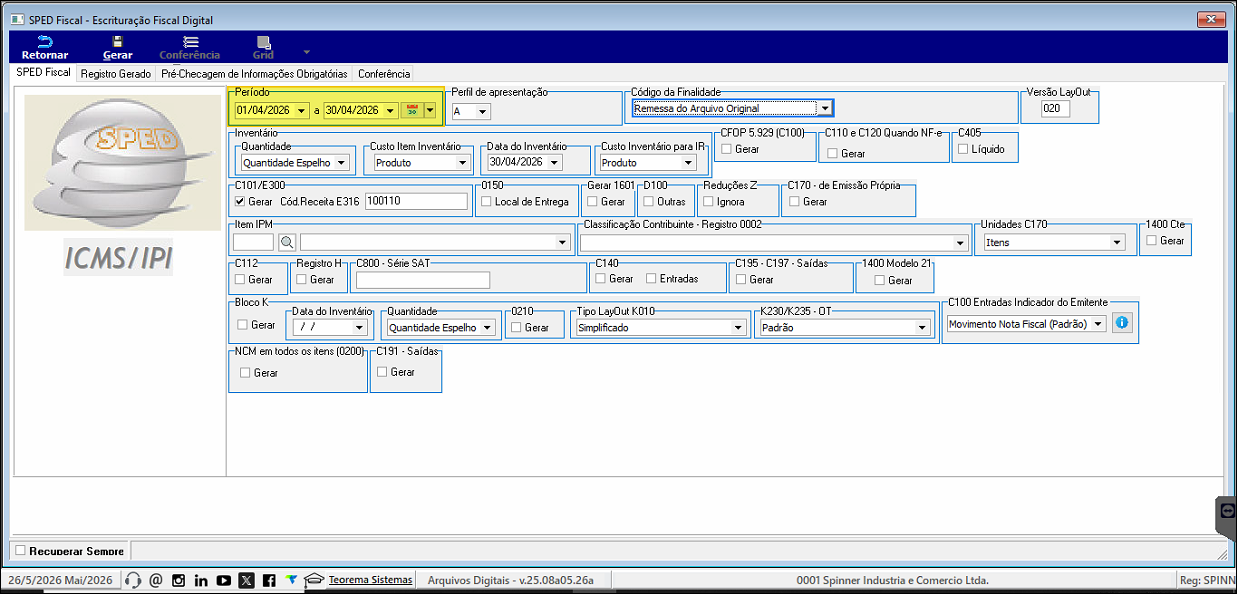Screen dimensions: 1237x594
Task: Open the YouTube icon in status bar
Action: tap(223, 580)
